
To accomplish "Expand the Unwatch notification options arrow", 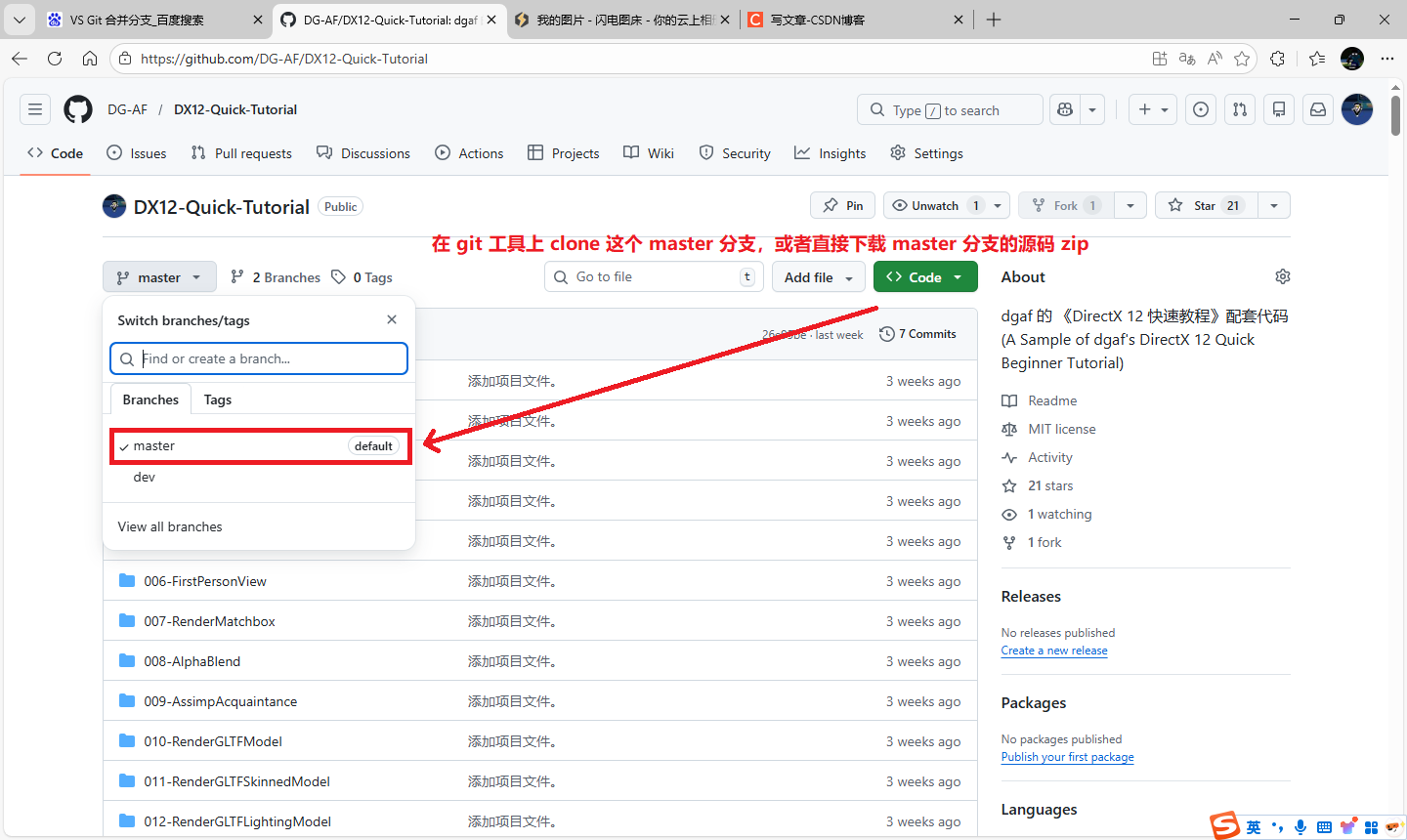I will click(x=998, y=205).
